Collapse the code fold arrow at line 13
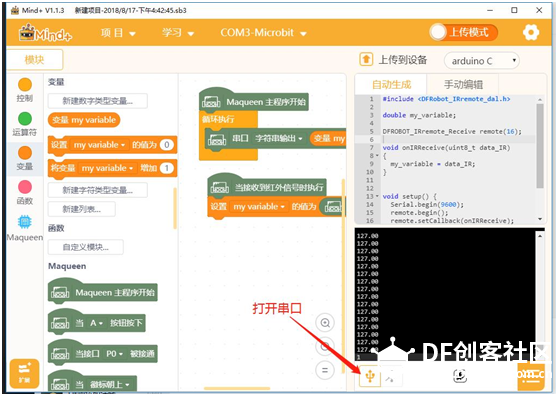The width and height of the screenshot is (558, 396). click(377, 196)
